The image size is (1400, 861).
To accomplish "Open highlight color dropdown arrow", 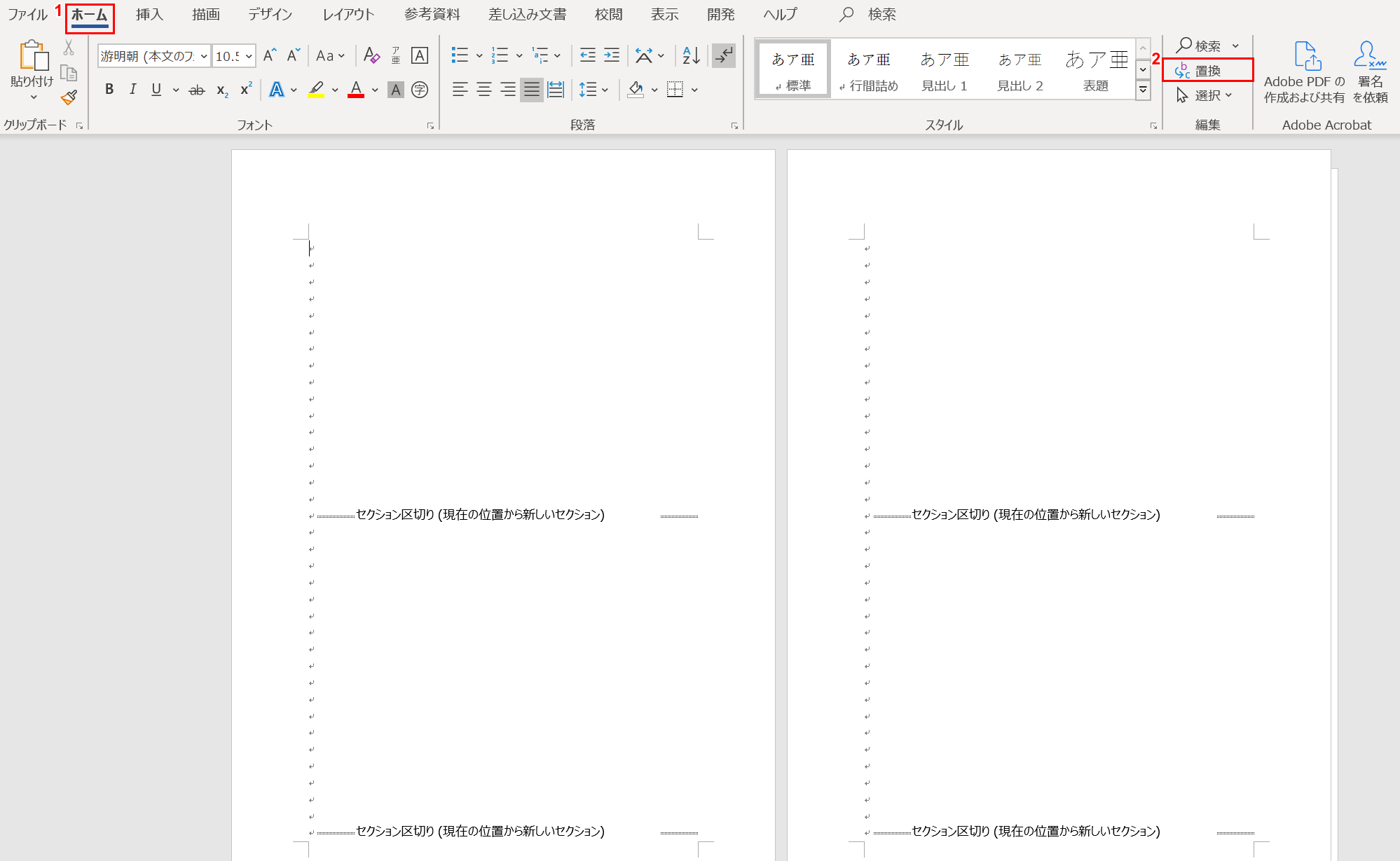I will pos(335,90).
